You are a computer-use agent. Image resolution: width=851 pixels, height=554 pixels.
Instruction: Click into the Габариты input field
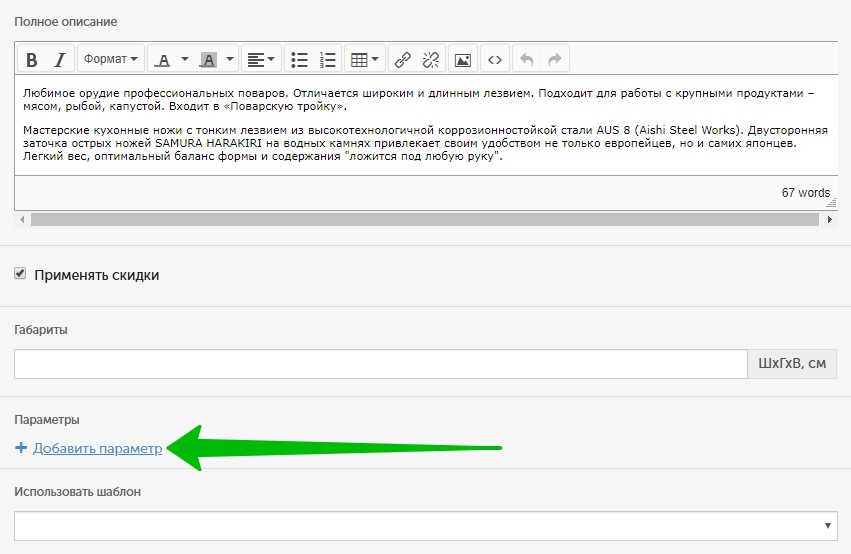(380, 364)
